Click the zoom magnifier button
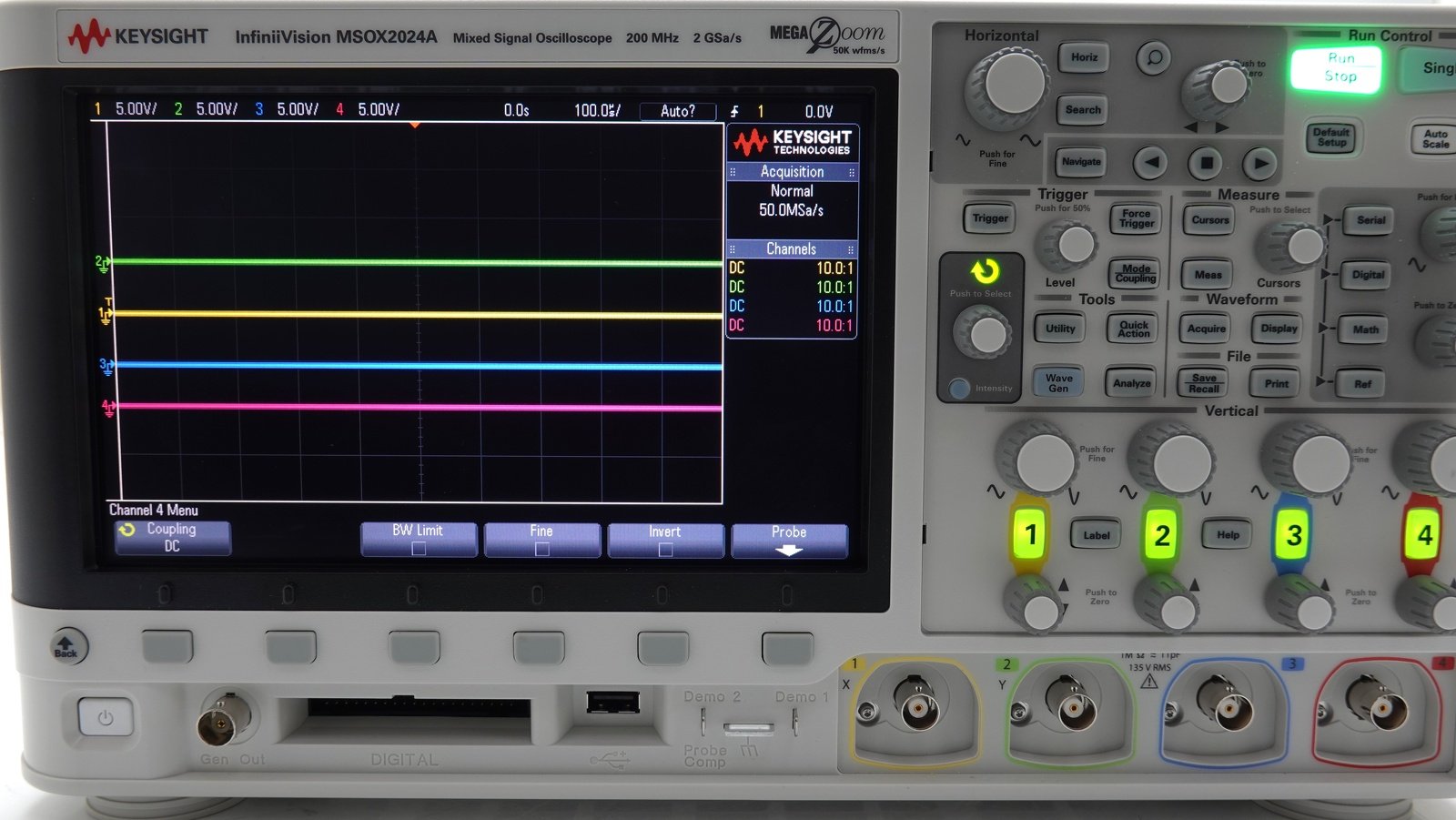The image size is (1456, 820). pyautogui.click(x=1154, y=58)
